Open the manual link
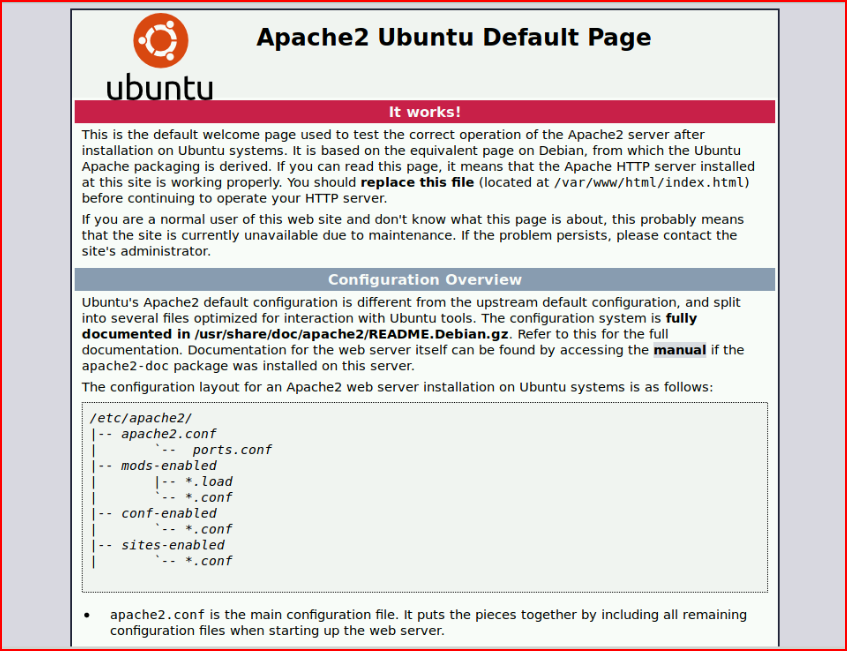The image size is (847, 651). (680, 350)
